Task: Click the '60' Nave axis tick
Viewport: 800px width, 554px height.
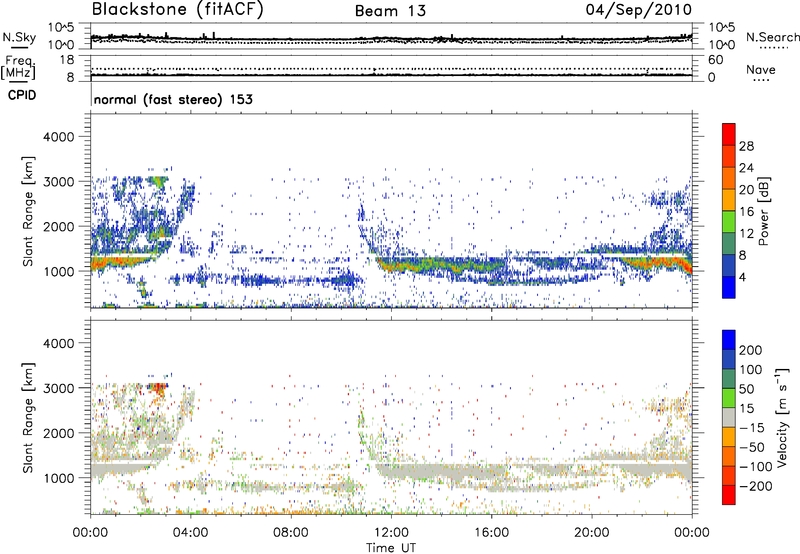Action: [x=715, y=60]
